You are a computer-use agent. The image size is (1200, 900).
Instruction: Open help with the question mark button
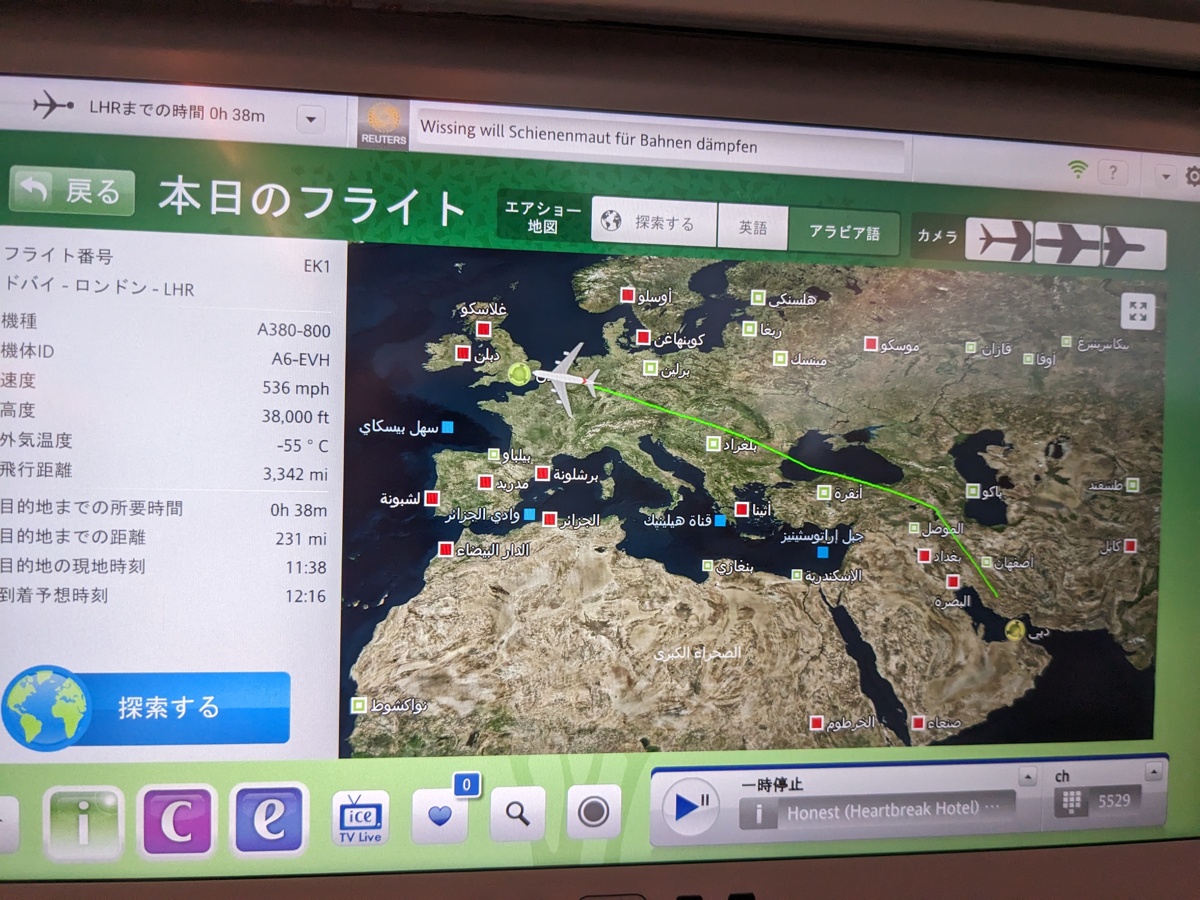(x=1112, y=172)
